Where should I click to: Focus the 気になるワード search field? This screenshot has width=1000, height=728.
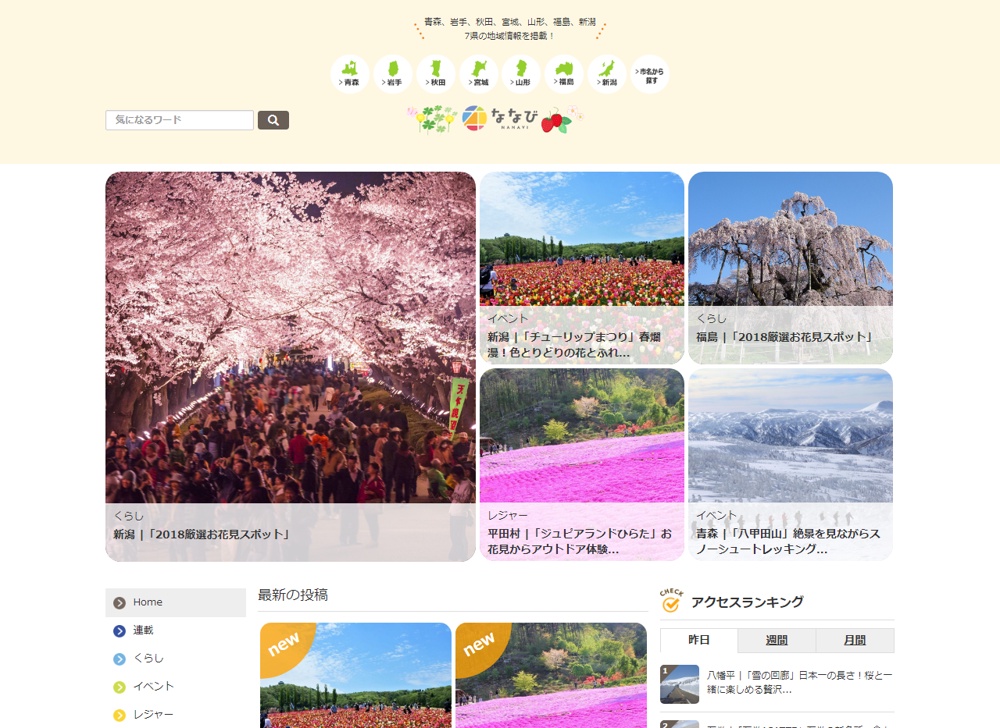(x=179, y=120)
